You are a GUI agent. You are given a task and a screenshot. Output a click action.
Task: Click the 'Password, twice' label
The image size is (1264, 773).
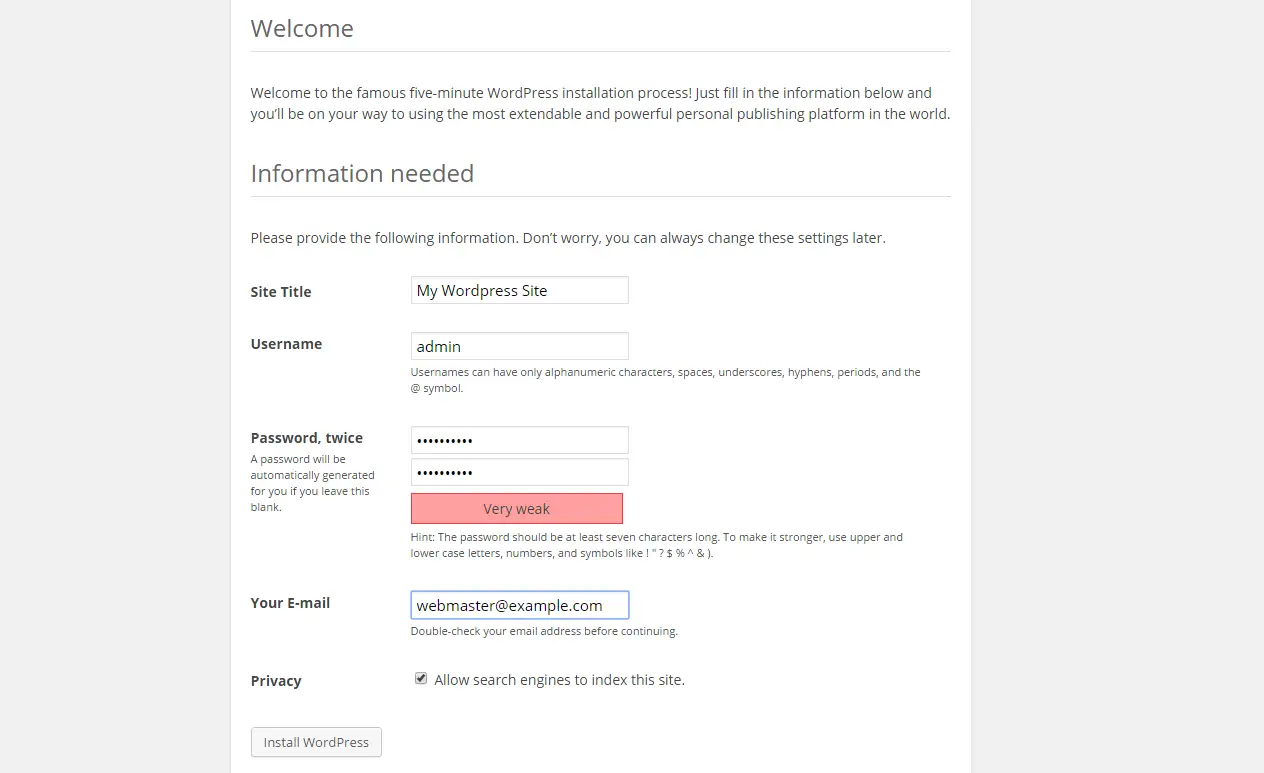pos(307,438)
